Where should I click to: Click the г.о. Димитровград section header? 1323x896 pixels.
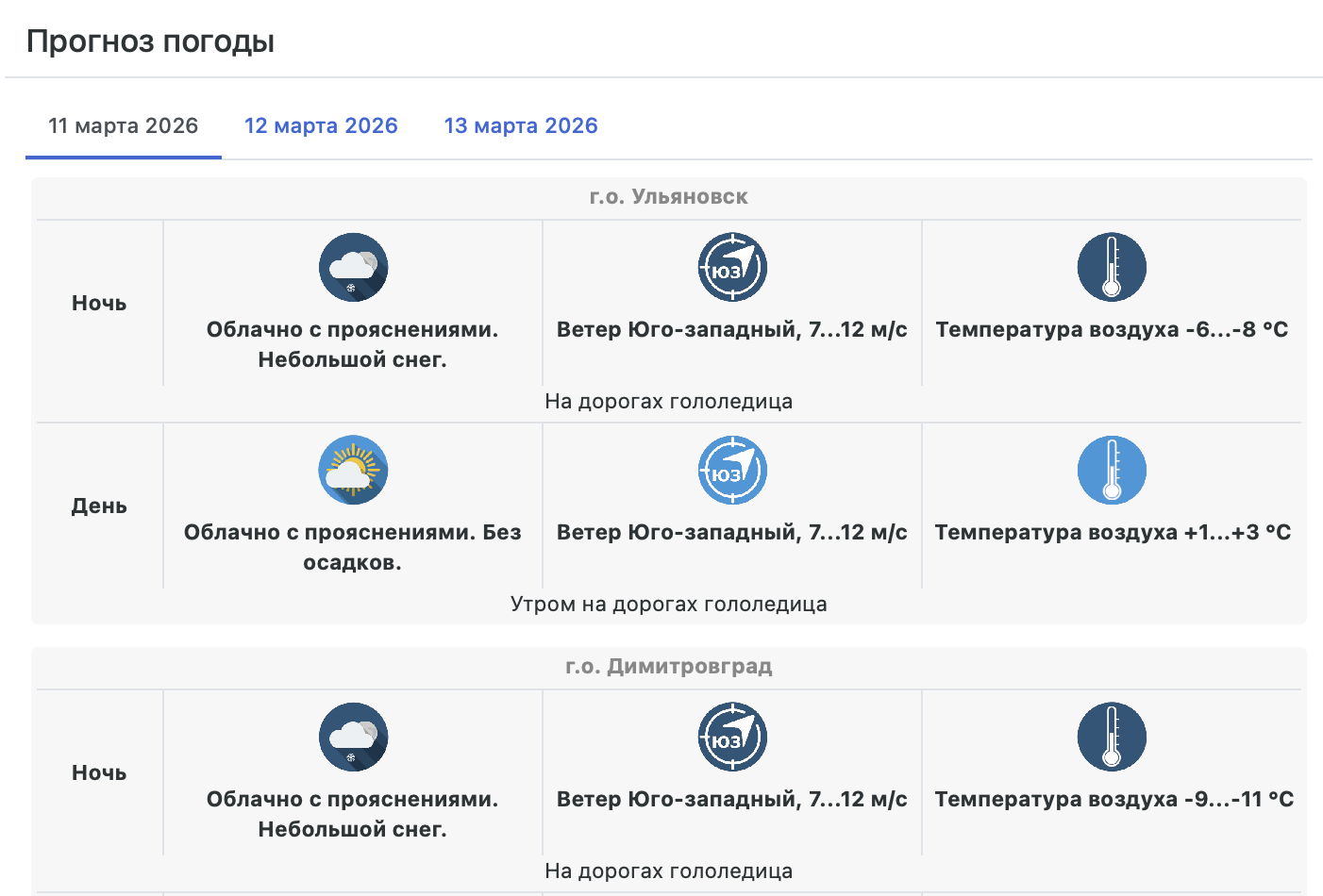(668, 667)
